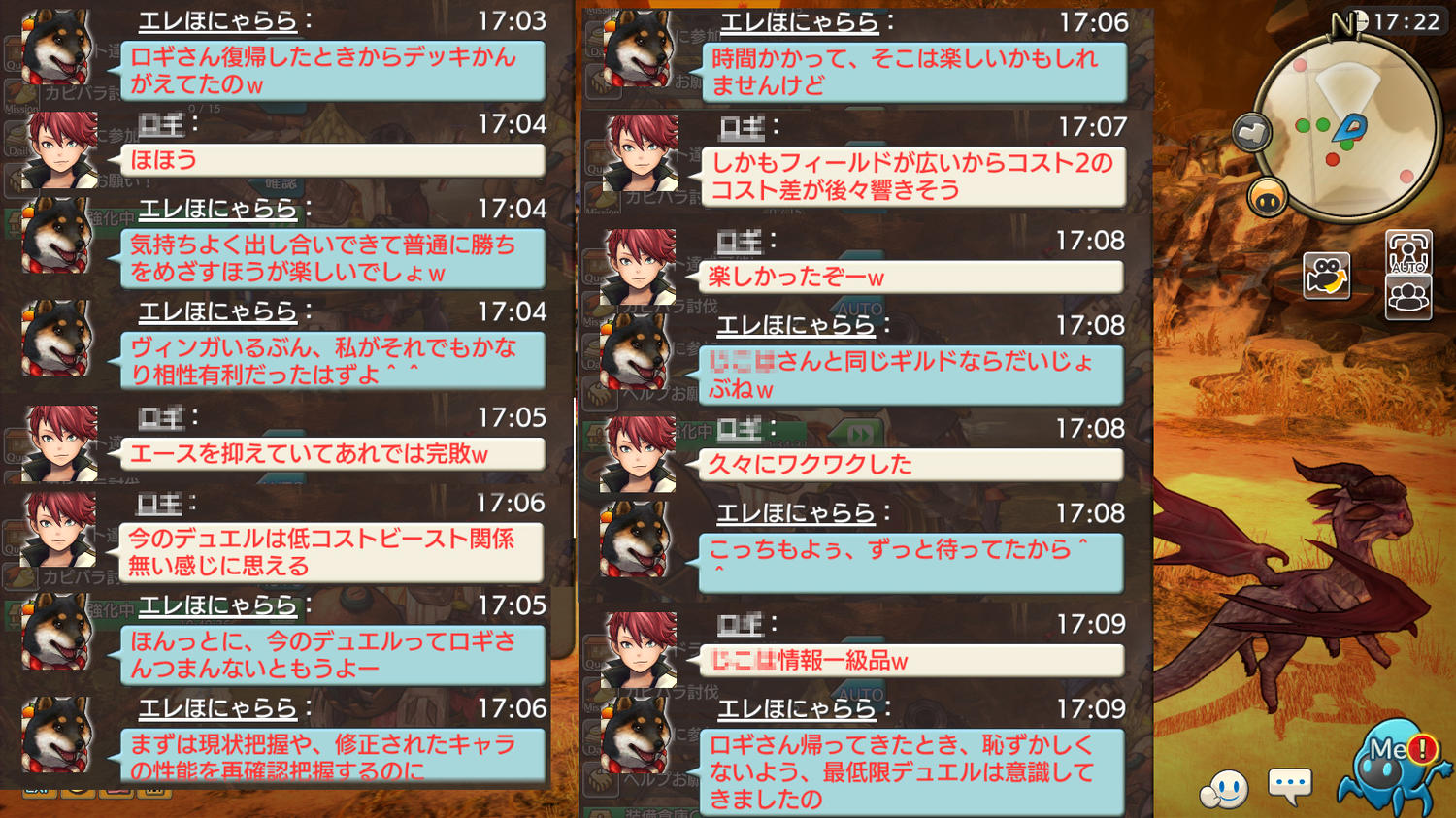
Task: Select the 楽しかったぞーw chat bubble
Action: pos(910,278)
